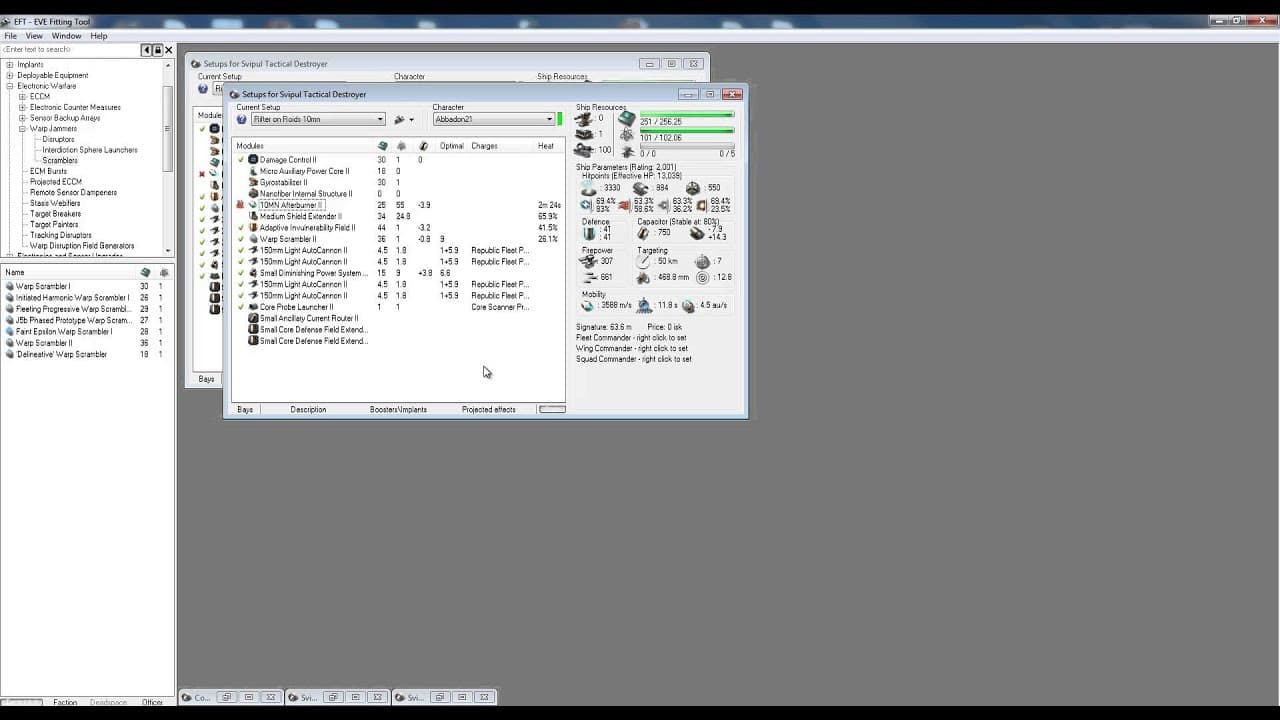Click the search history arrow icon
Image resolution: width=1280 pixels, height=720 pixels.
147,50
